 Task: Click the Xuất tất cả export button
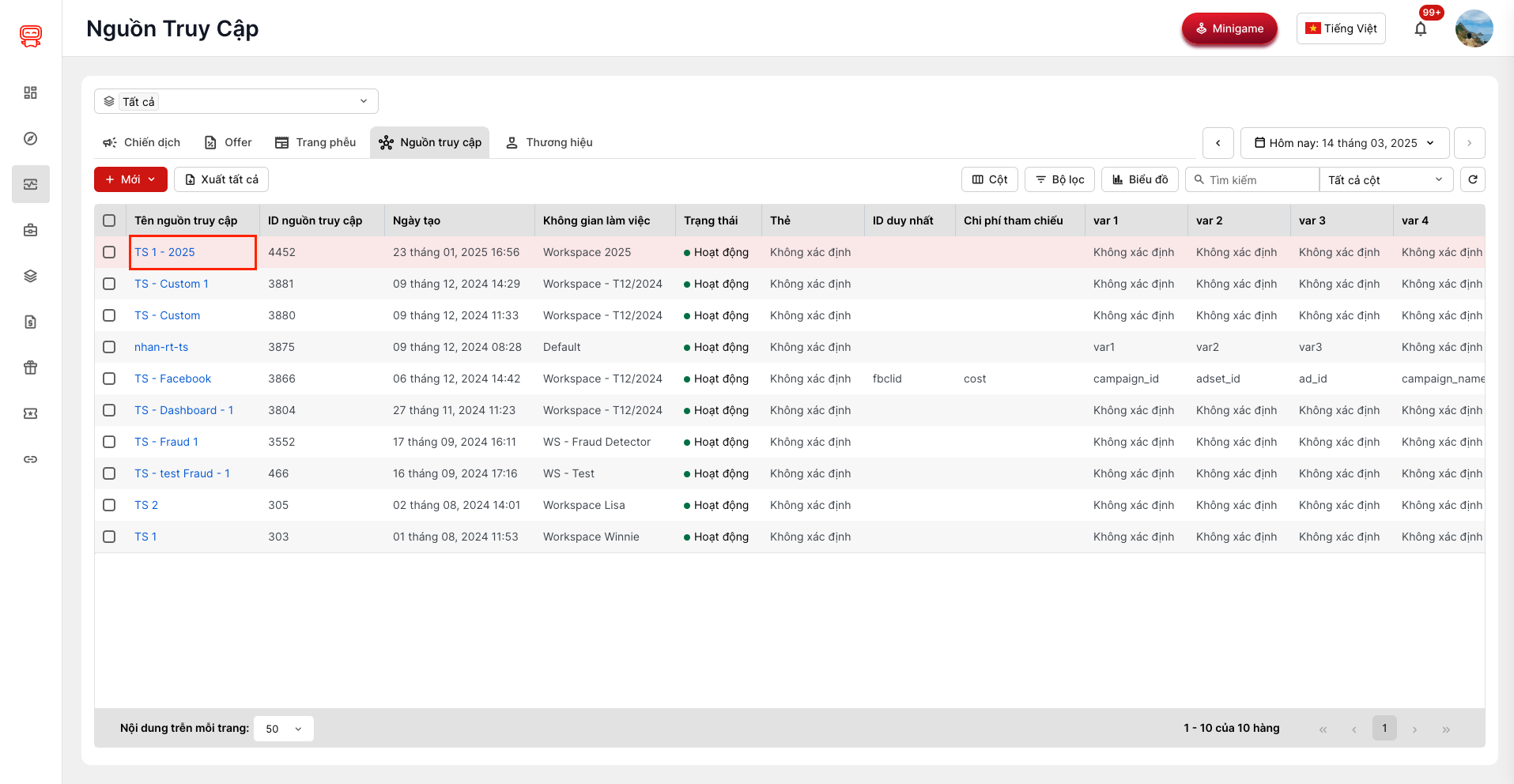point(221,179)
